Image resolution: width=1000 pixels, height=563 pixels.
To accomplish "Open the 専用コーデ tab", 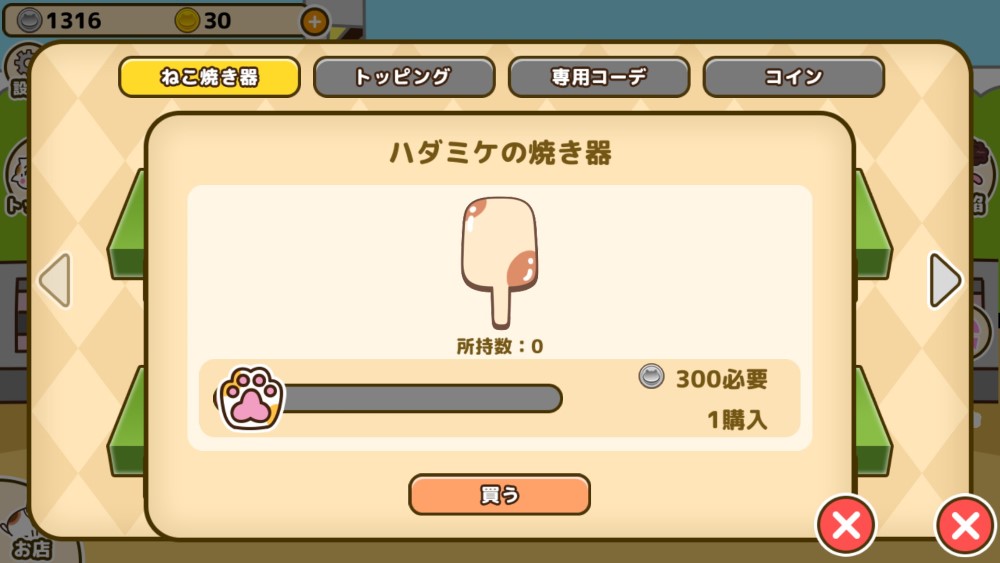I will (599, 77).
